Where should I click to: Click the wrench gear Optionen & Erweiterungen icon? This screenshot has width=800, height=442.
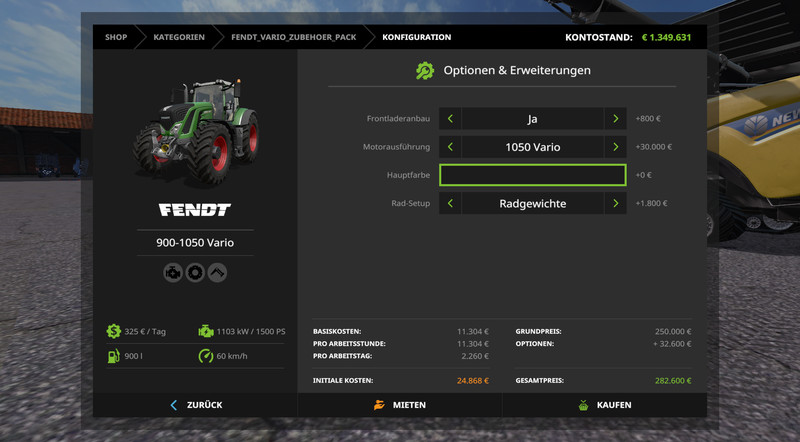coord(425,71)
